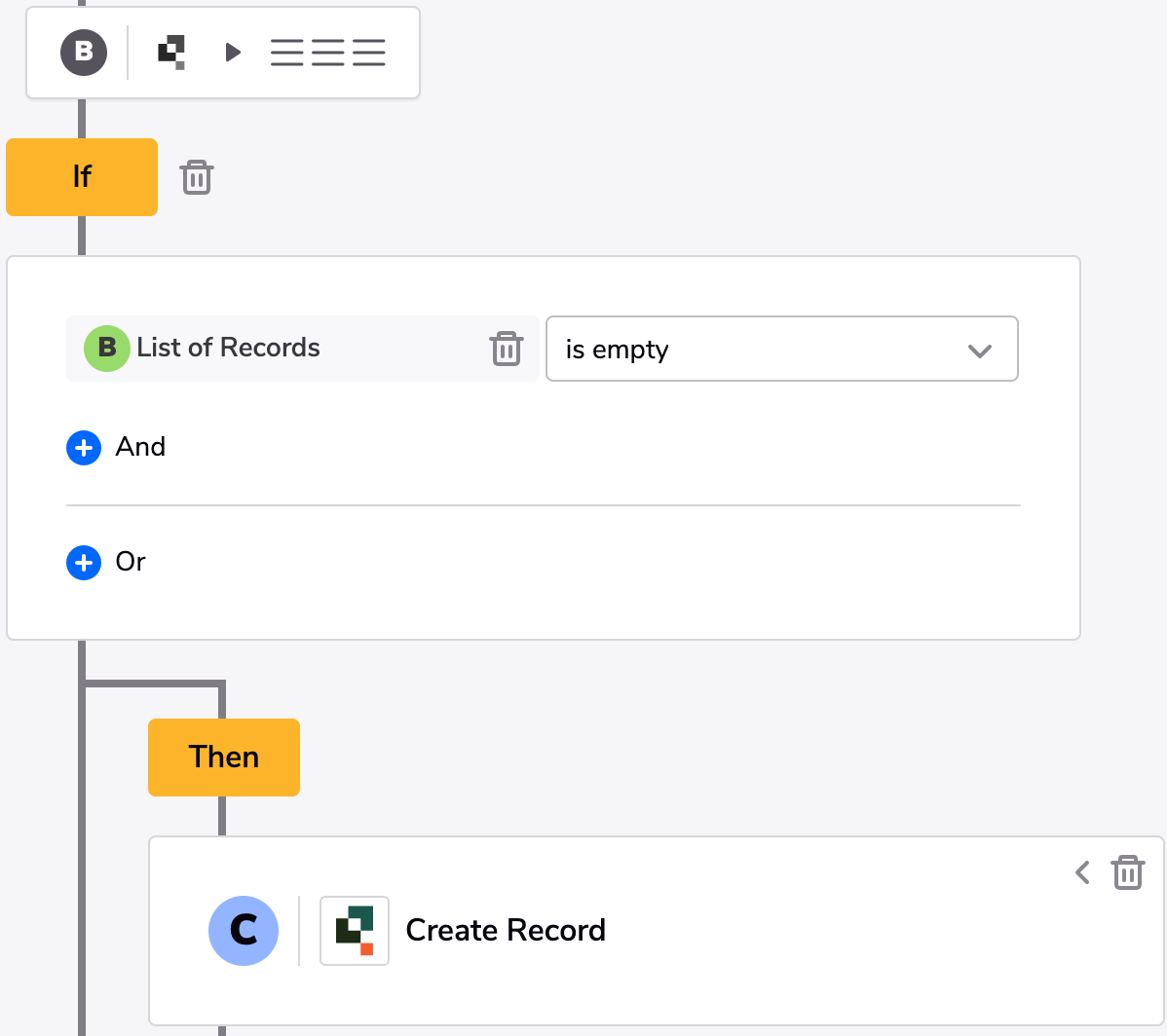
Task: Click the app logo beside Create Record
Action: (x=355, y=931)
